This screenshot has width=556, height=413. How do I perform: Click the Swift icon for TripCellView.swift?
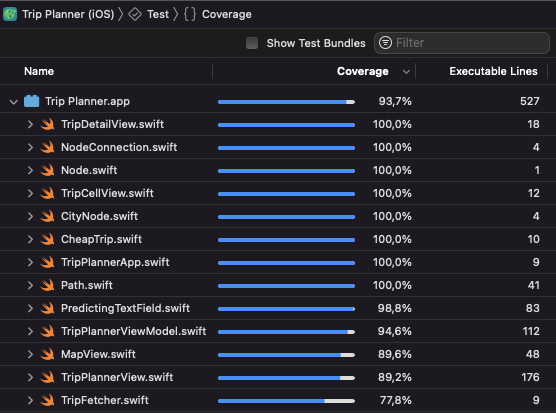[x=47, y=193]
